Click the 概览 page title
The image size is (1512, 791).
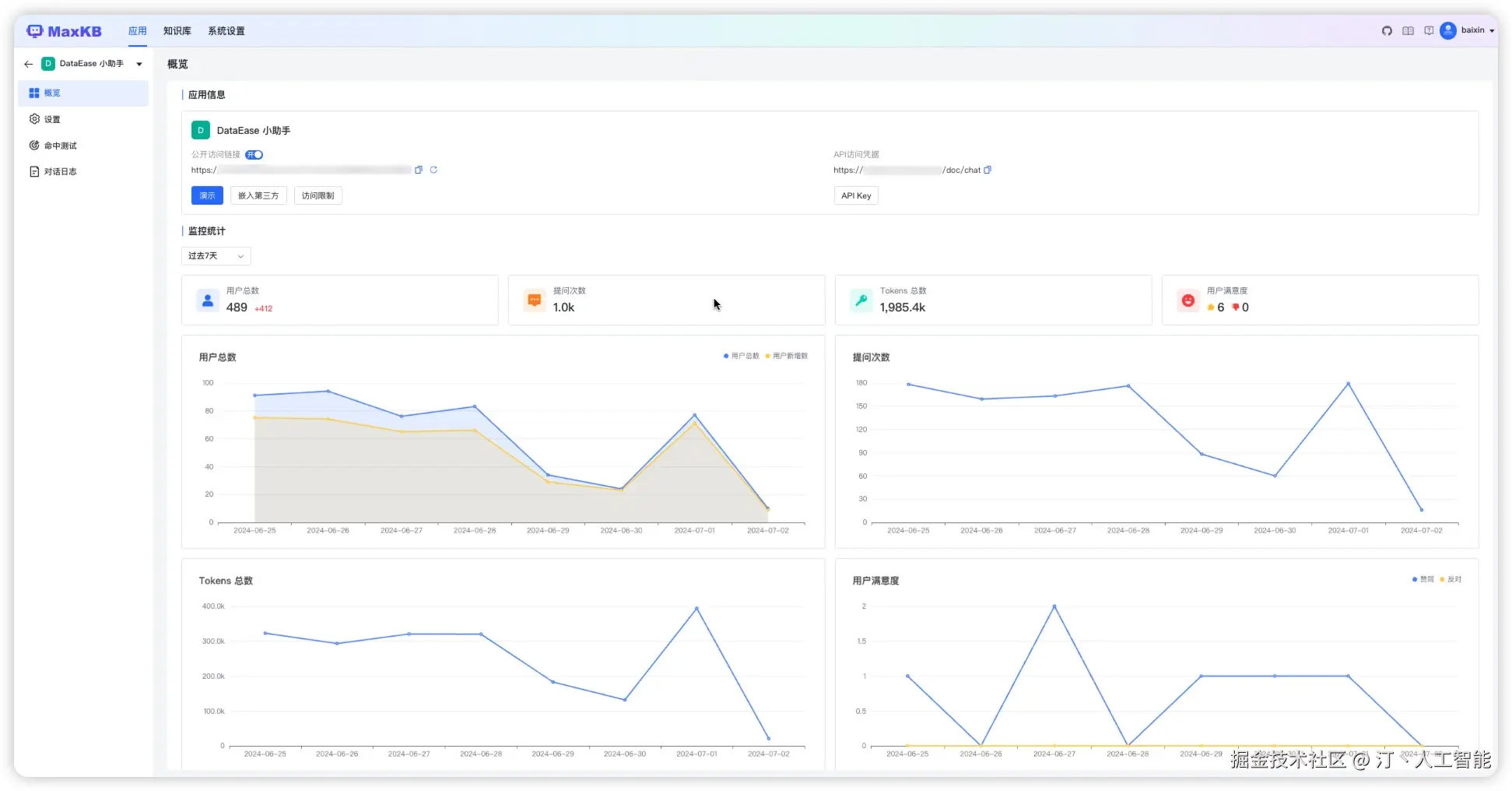pyautogui.click(x=177, y=64)
